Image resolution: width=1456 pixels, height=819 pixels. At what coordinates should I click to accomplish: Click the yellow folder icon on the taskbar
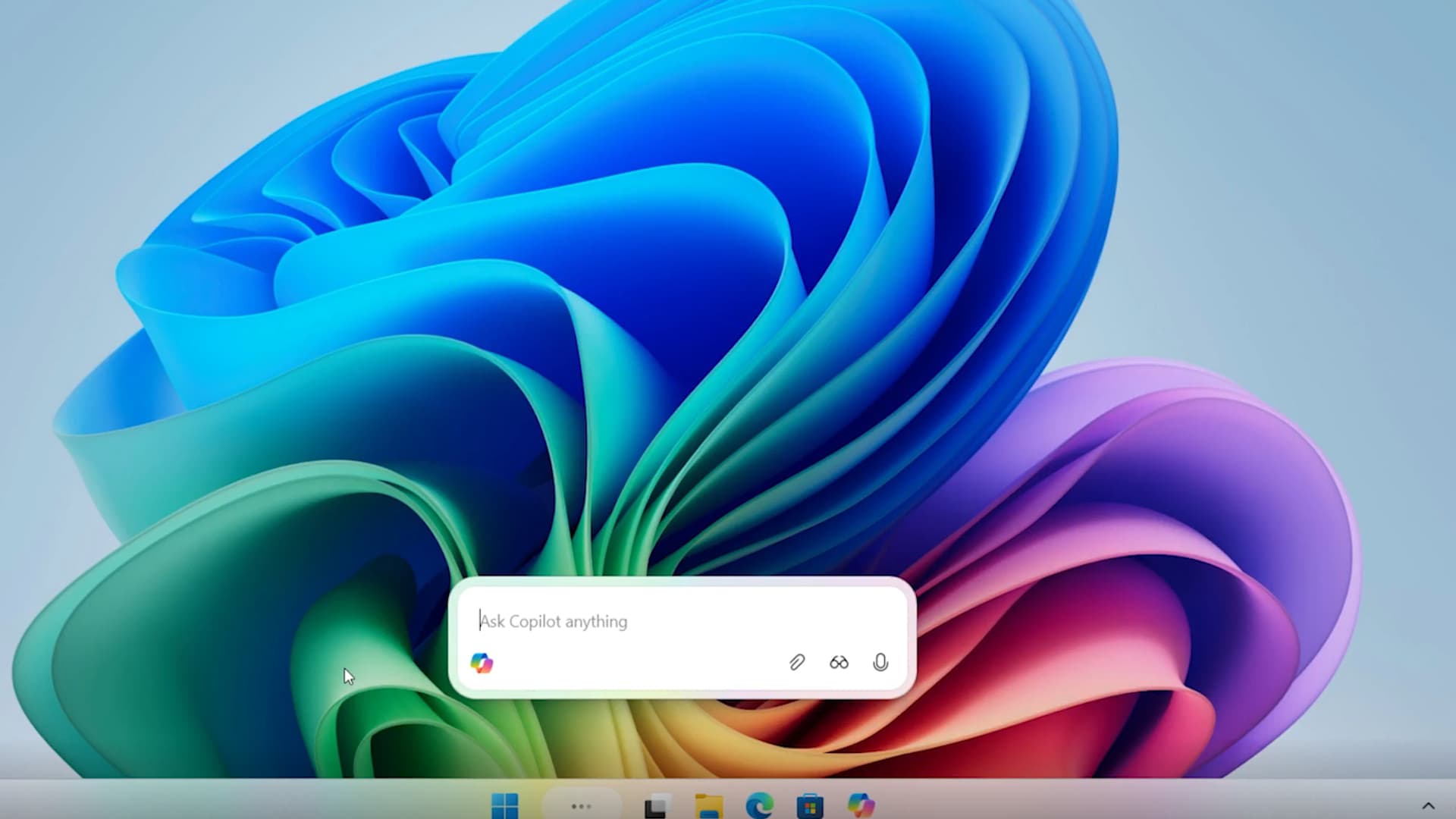point(709,805)
